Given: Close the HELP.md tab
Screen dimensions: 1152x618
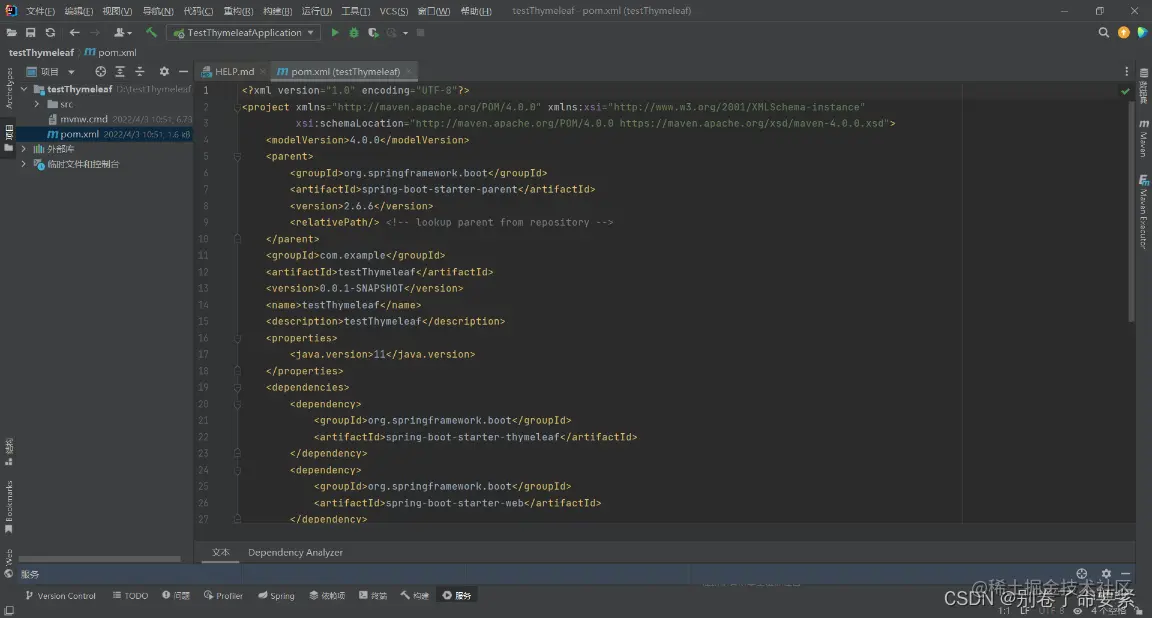Looking at the screenshot, I should (262, 71).
